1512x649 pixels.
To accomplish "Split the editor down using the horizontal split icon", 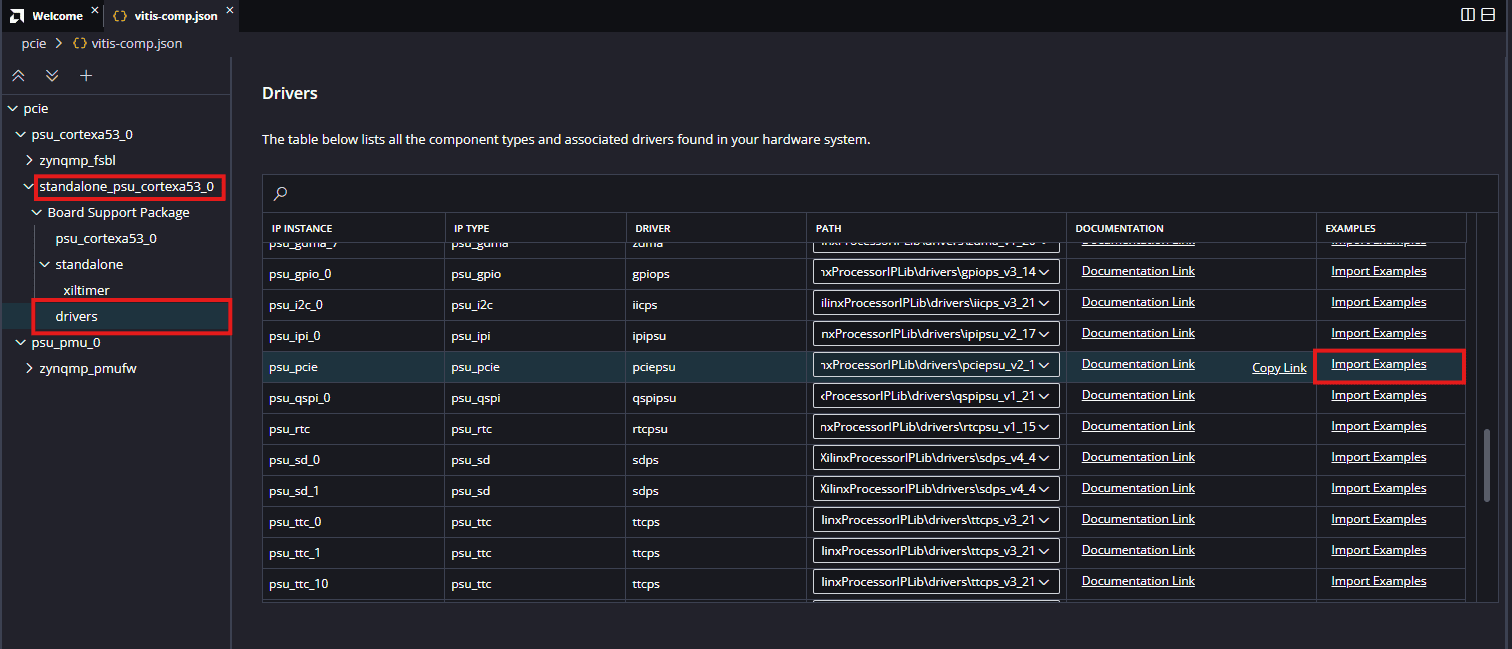I will coord(1490,14).
